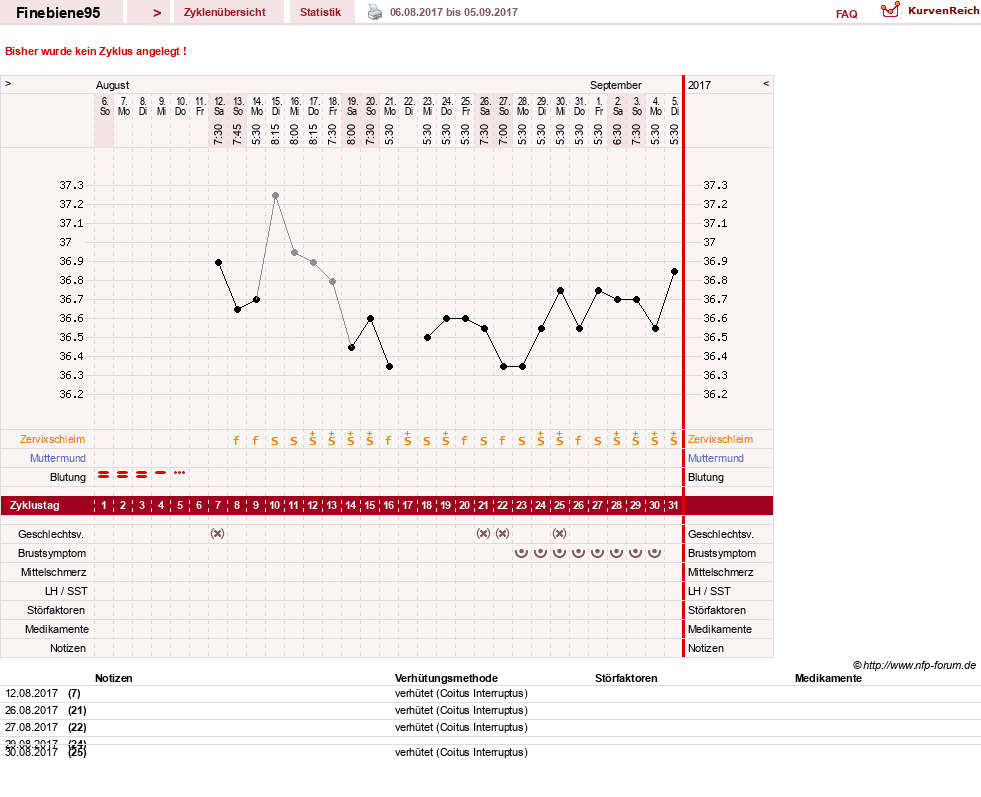Click cervical mucus 'f' symbol on day 16
The width and height of the screenshot is (981, 797).
(389, 440)
